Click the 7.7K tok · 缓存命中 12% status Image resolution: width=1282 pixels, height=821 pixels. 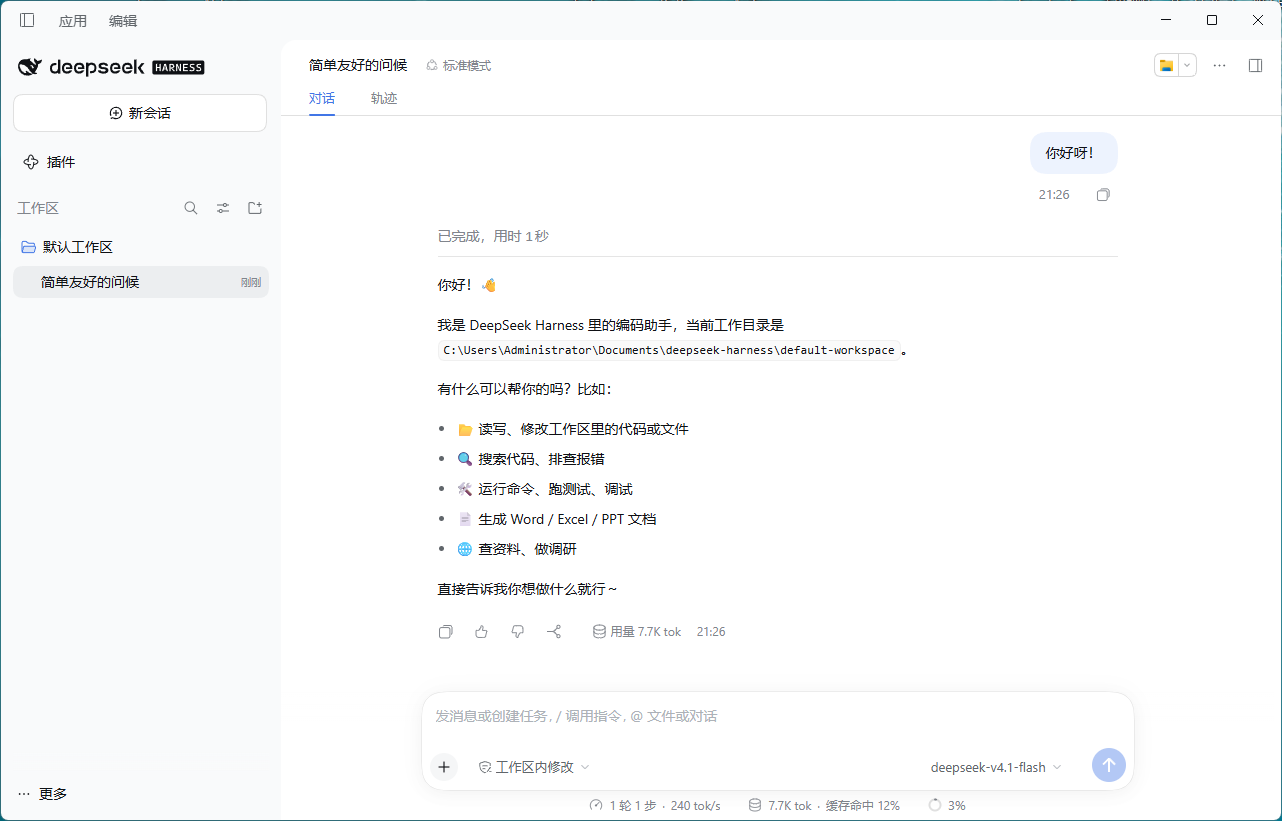[824, 805]
